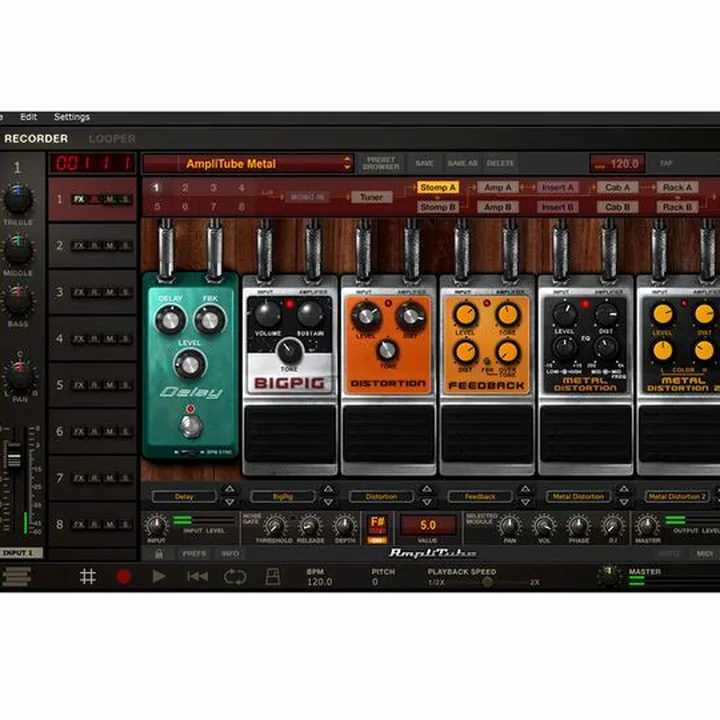Click the noise gate DEPTH knob
This screenshot has height=720, width=720.
pyautogui.click(x=344, y=526)
